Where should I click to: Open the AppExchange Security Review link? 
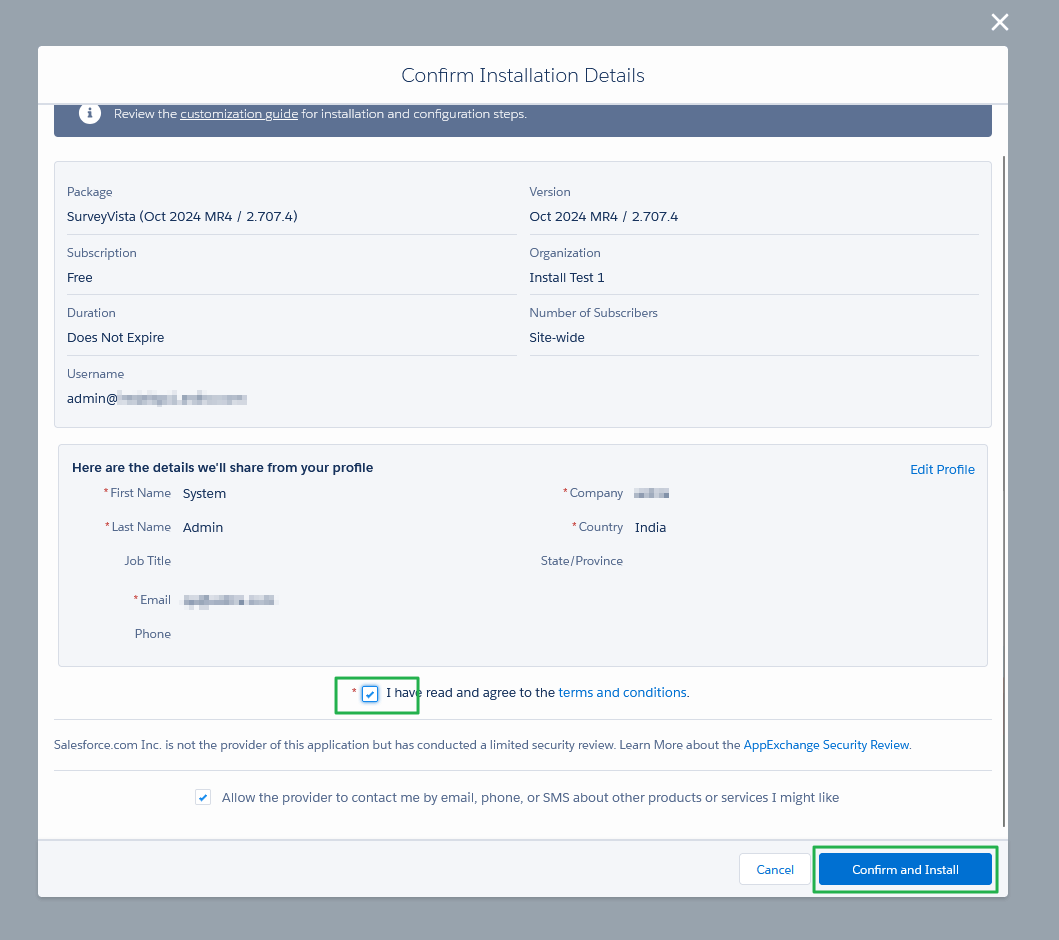(x=826, y=745)
